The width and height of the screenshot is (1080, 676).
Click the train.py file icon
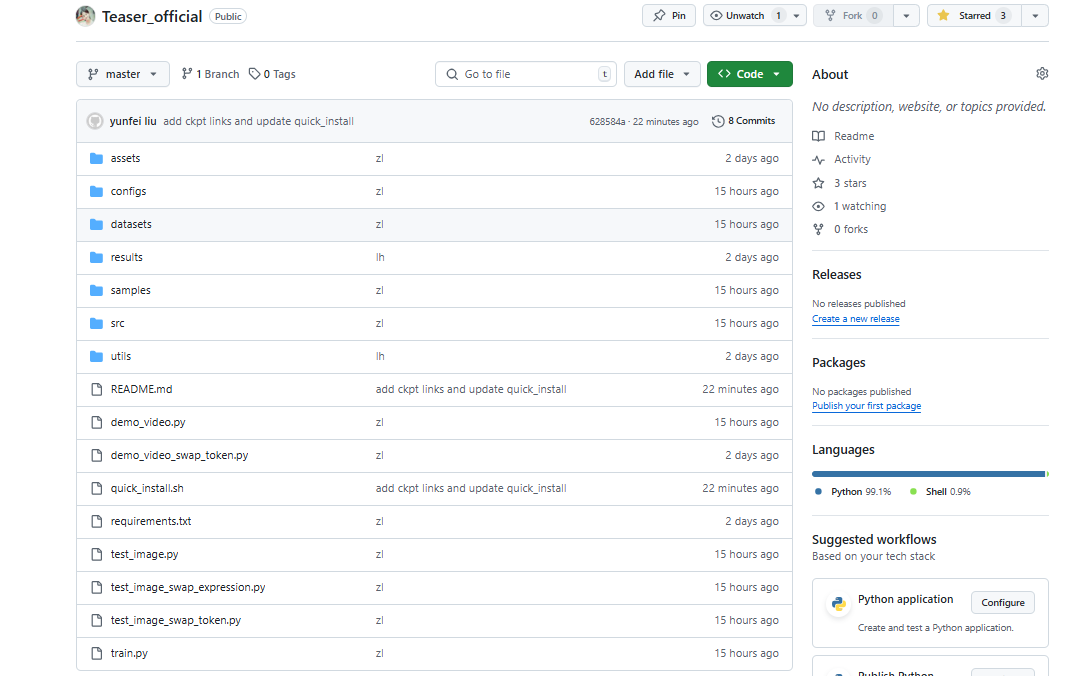96,653
